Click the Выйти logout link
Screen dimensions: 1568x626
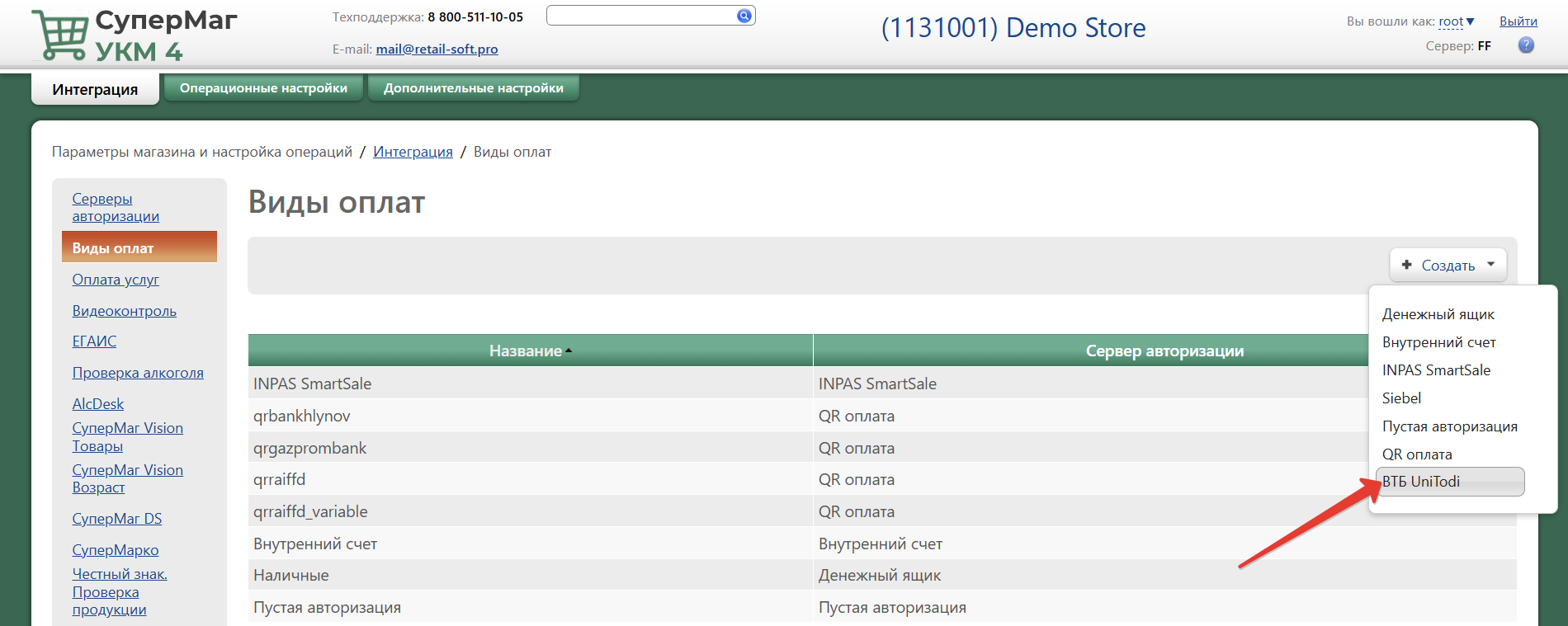[x=1518, y=21]
